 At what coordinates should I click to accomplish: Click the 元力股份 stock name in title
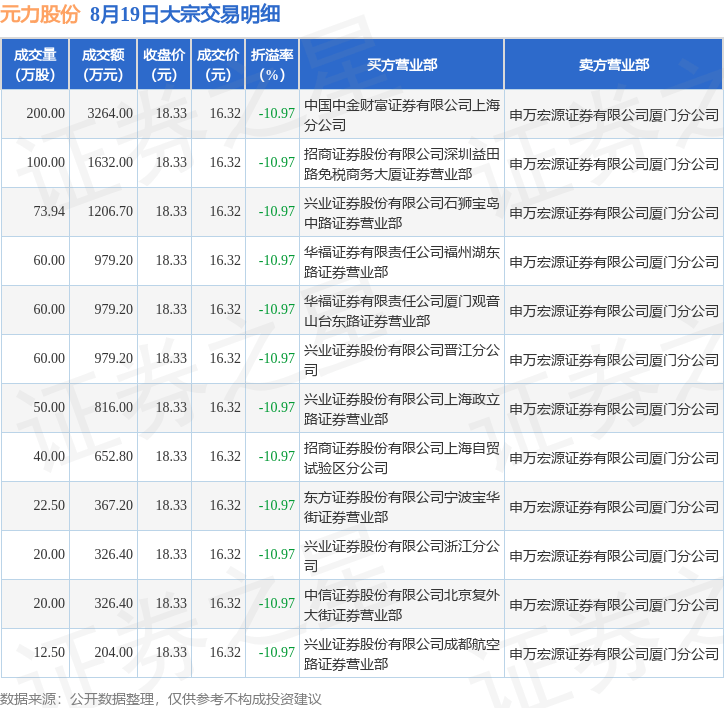(40, 14)
